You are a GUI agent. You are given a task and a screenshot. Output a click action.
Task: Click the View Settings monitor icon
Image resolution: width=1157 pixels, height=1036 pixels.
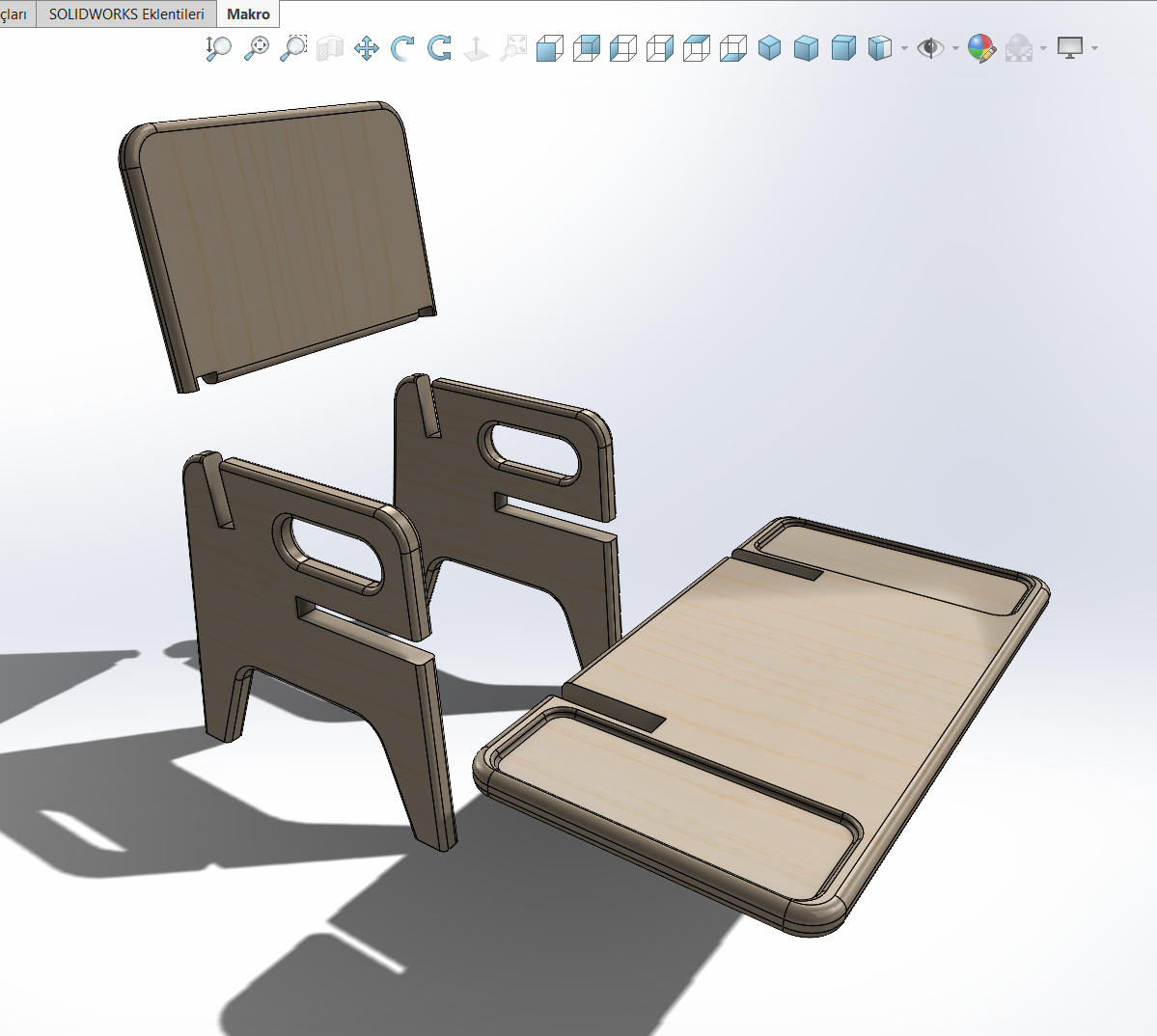[x=1070, y=48]
